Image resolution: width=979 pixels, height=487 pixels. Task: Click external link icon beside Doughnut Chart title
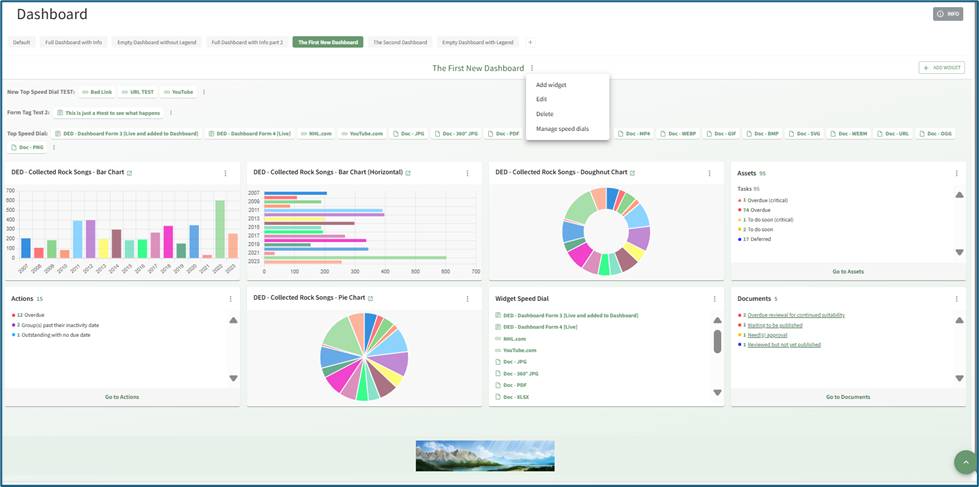pos(633,173)
